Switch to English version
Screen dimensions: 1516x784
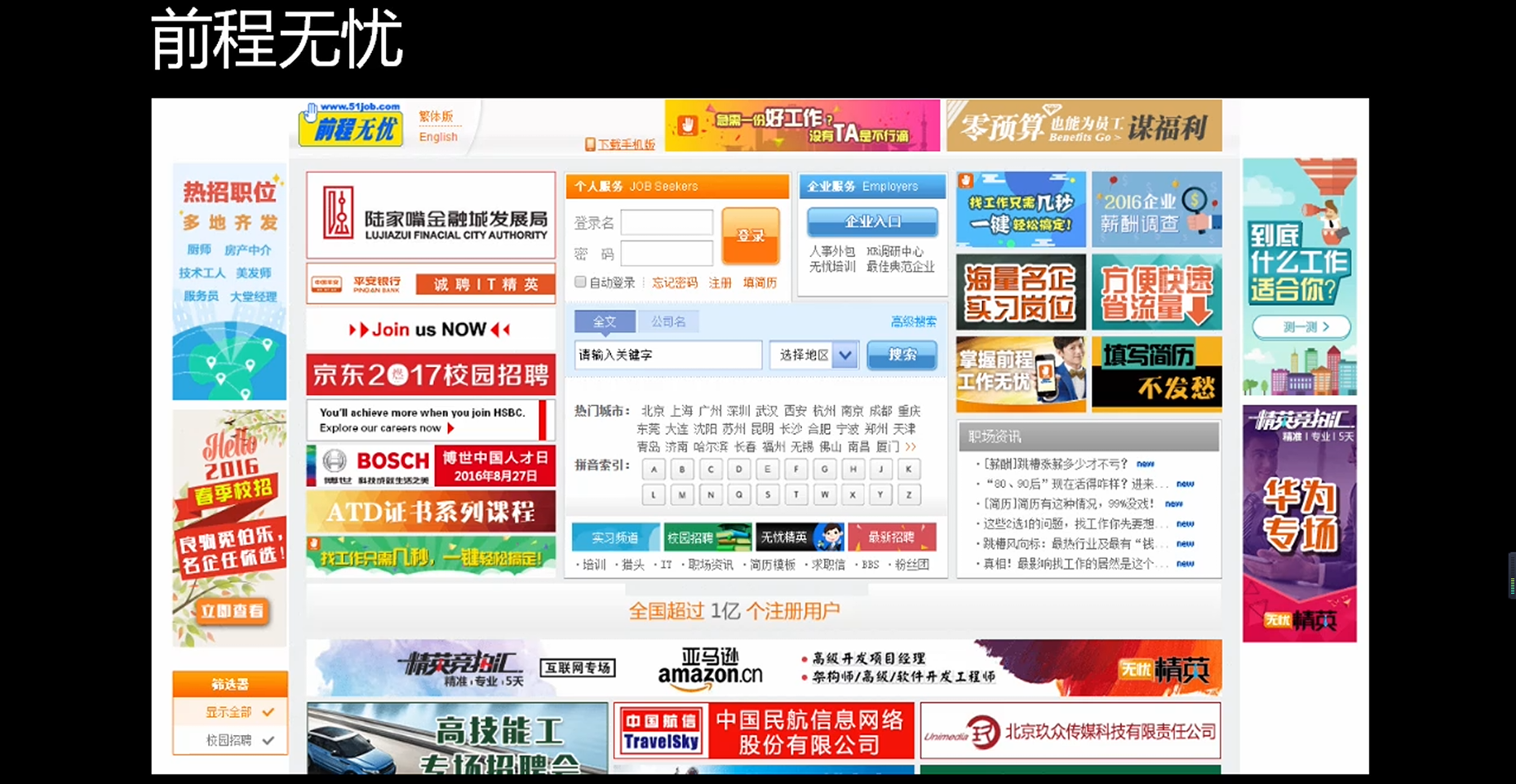[438, 137]
